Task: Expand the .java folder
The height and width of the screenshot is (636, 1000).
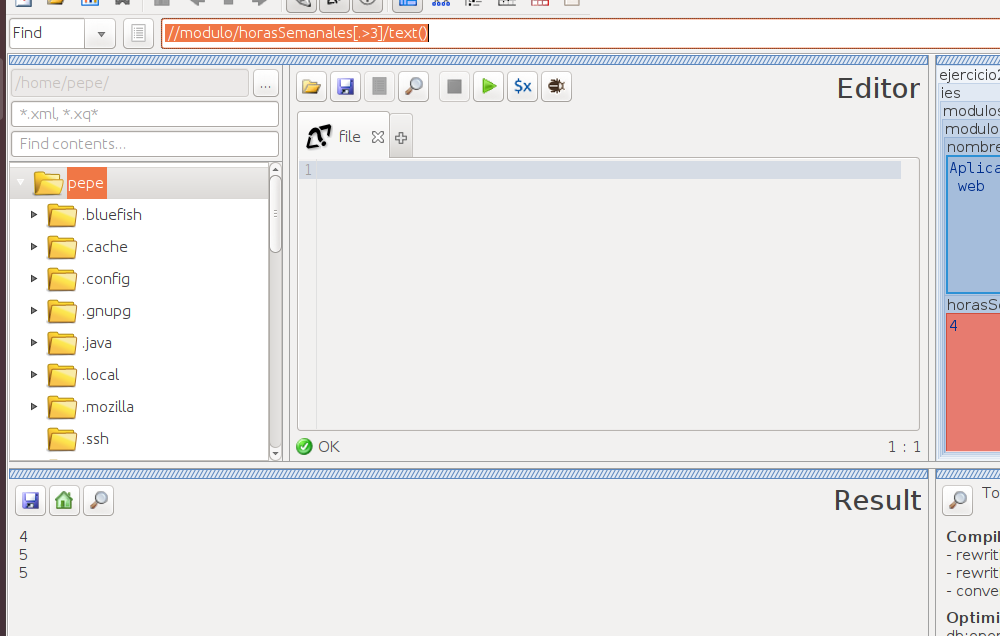Action: tap(34, 343)
